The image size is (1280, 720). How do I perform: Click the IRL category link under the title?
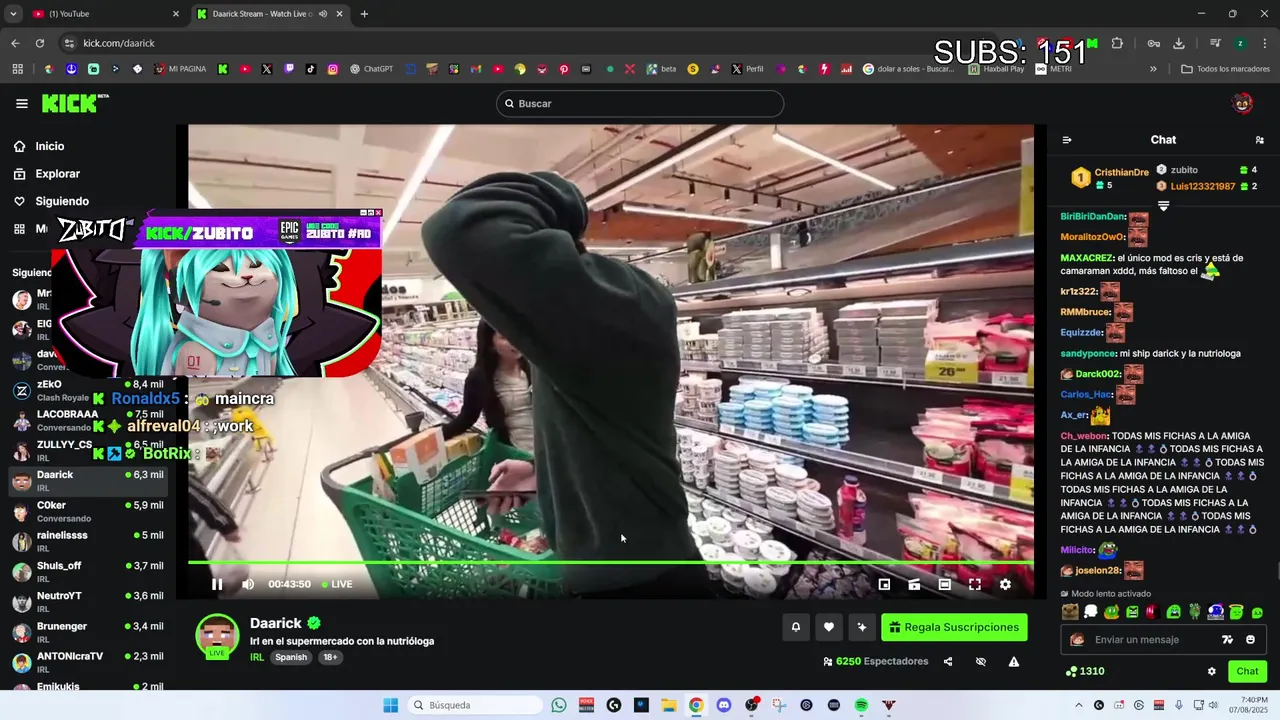click(257, 657)
